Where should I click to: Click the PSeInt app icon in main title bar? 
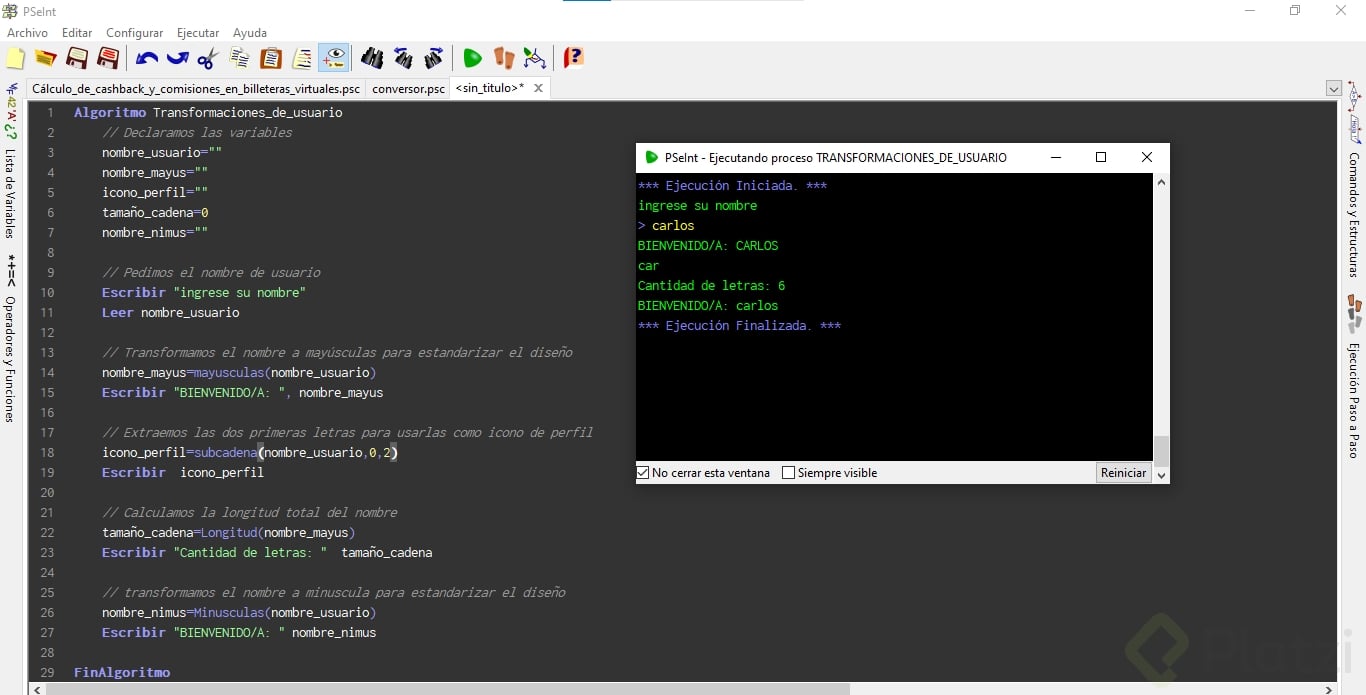click(10, 11)
